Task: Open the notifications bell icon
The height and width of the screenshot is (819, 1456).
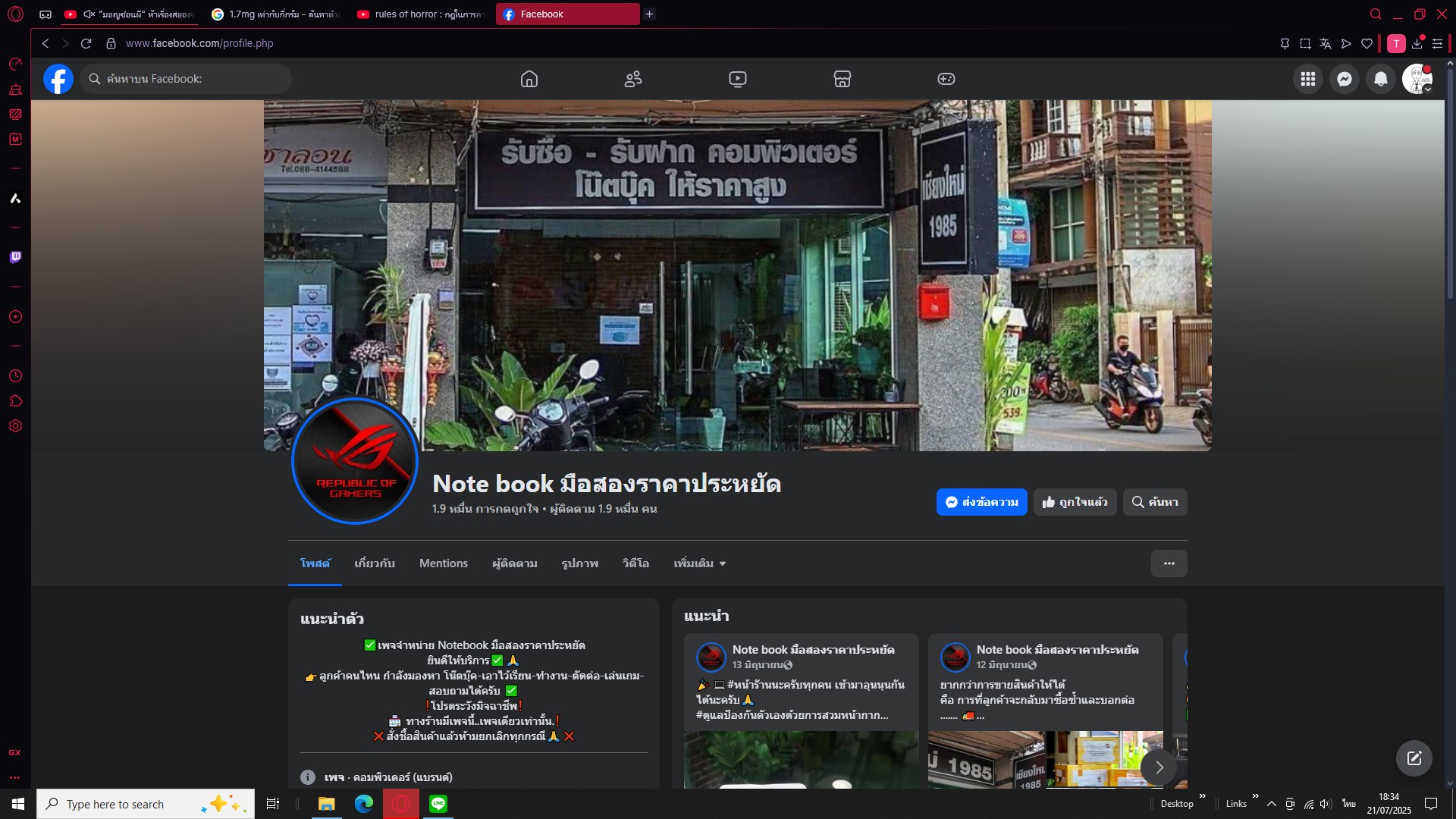Action: pos(1381,79)
